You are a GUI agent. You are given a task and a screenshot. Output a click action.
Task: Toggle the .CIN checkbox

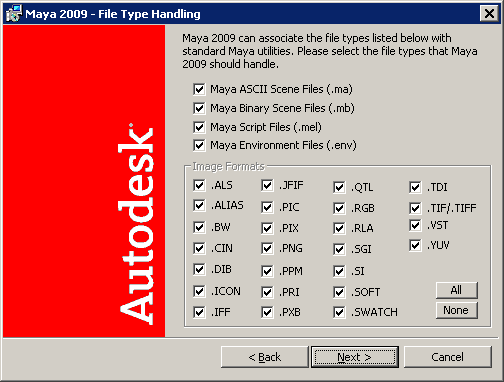pos(199,248)
